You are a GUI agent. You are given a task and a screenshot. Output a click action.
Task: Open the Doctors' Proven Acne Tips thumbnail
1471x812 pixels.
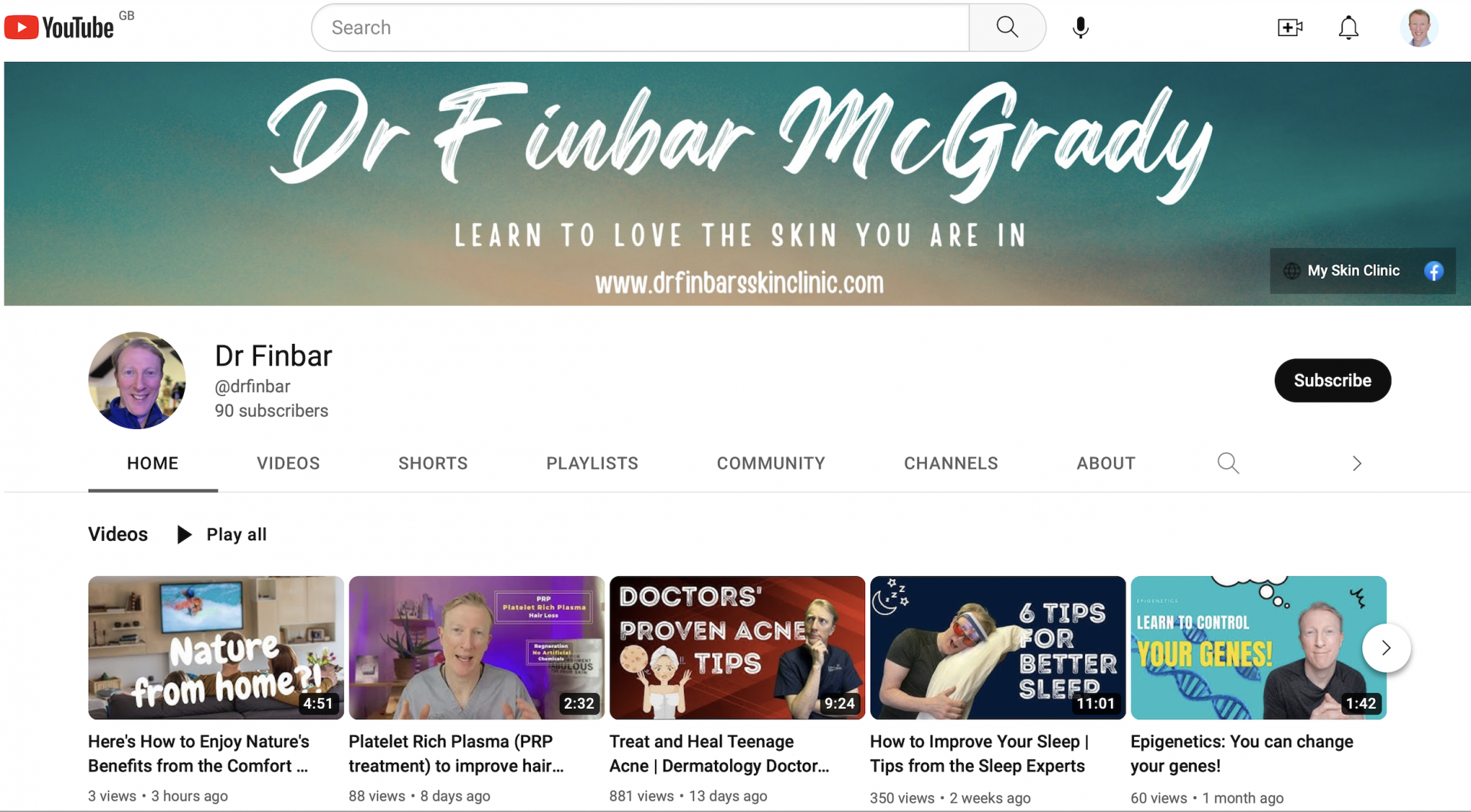[736, 647]
